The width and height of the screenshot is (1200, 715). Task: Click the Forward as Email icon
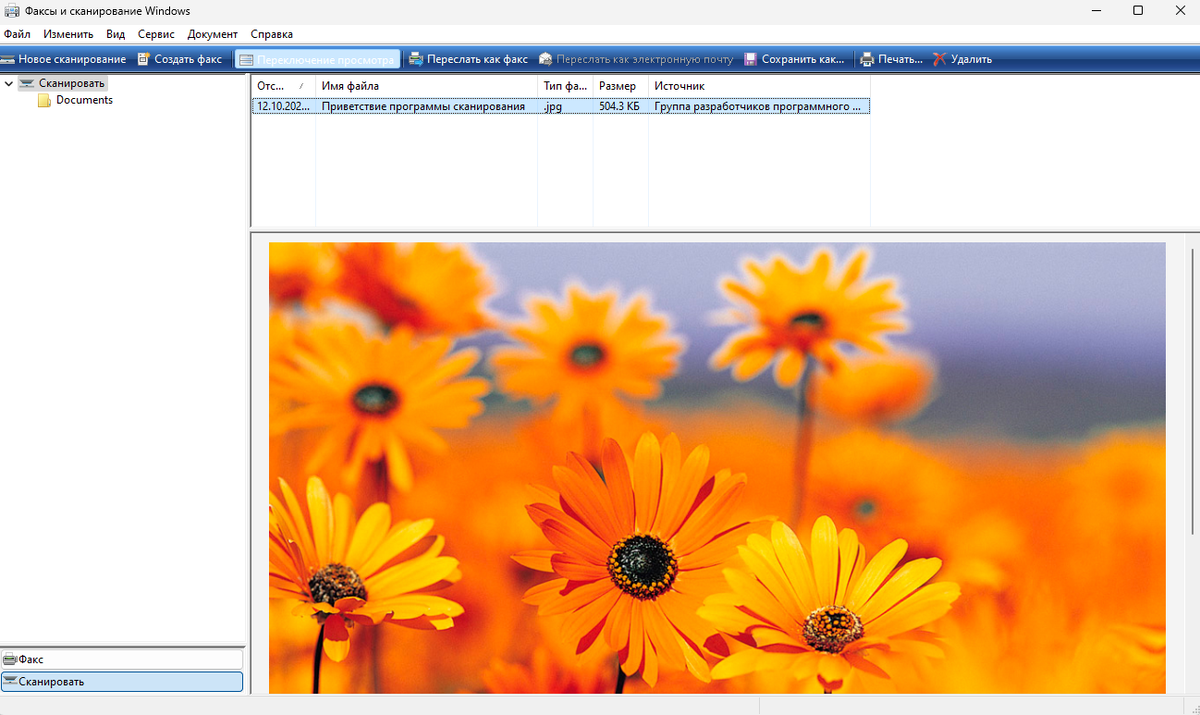tap(545, 59)
